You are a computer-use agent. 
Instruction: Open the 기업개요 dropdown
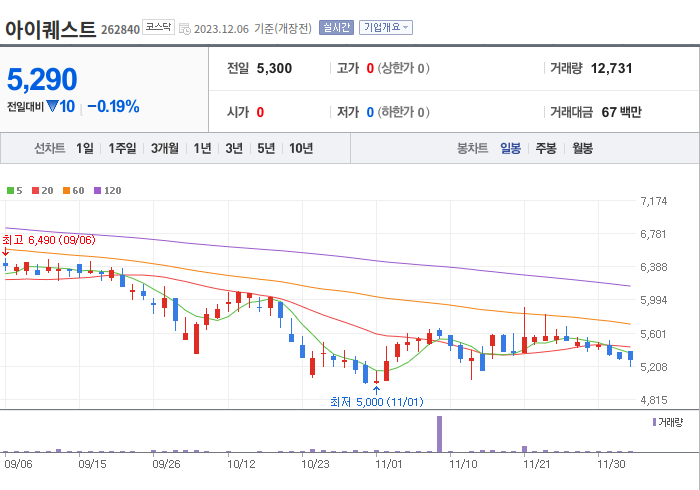point(386,28)
